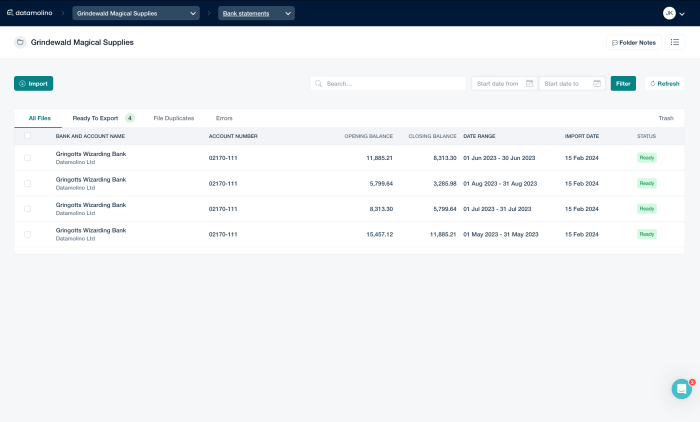The width and height of the screenshot is (700, 422).
Task: Tick checkbox for 01 Jul 2023 statement
Action: point(28,209)
